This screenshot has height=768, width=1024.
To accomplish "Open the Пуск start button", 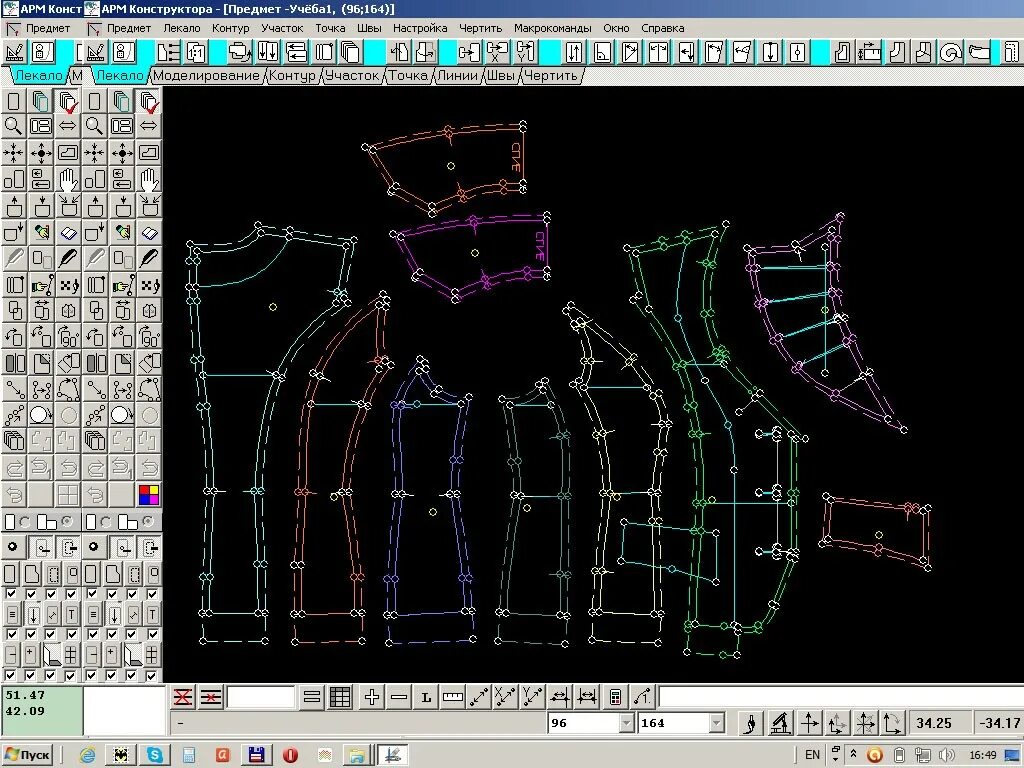I will 27,755.
